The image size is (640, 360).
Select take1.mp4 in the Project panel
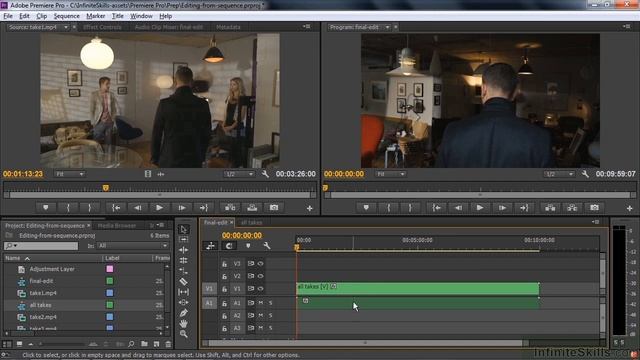click(43, 293)
